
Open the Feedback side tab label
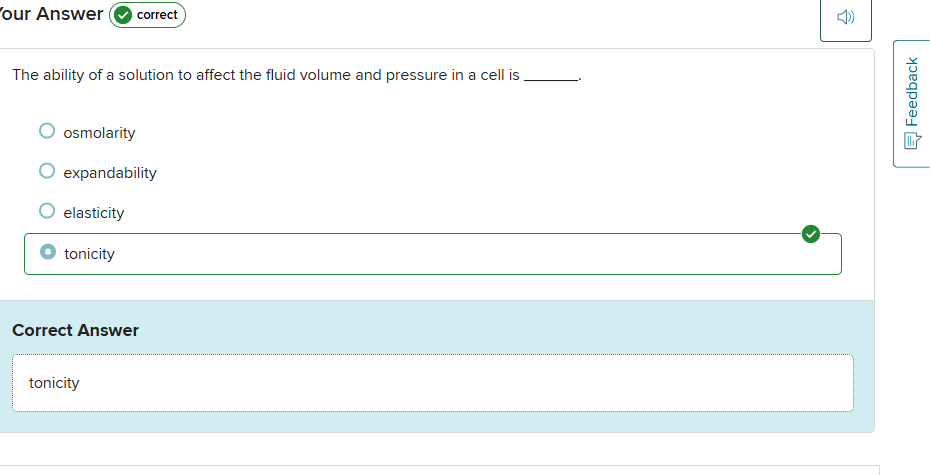(x=911, y=92)
